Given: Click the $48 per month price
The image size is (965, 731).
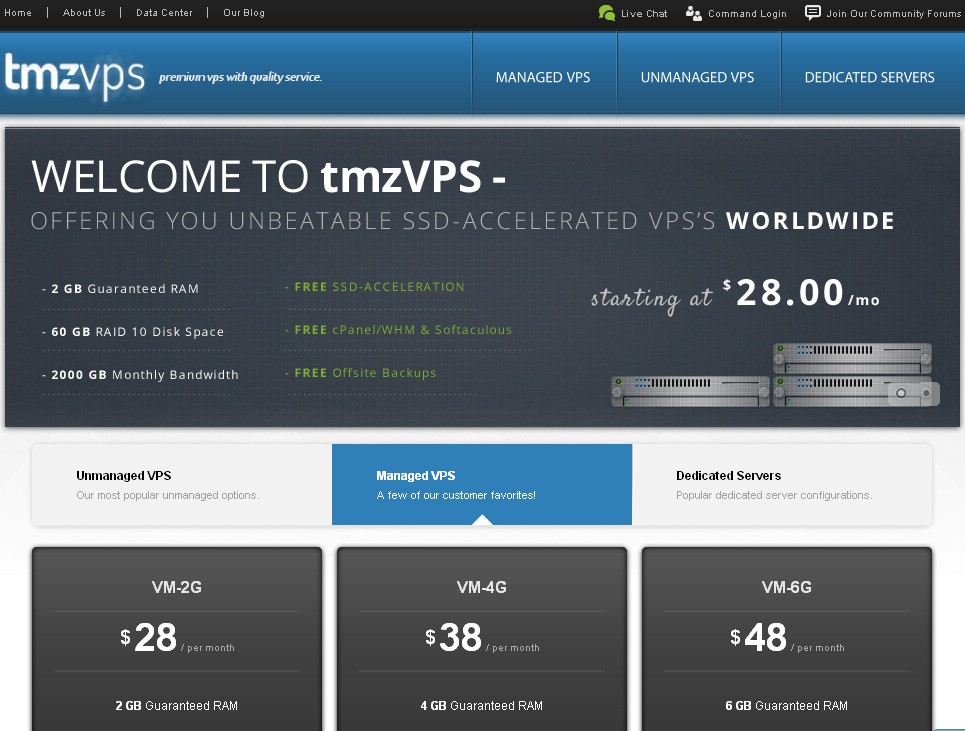Looking at the screenshot, I should coord(787,638).
